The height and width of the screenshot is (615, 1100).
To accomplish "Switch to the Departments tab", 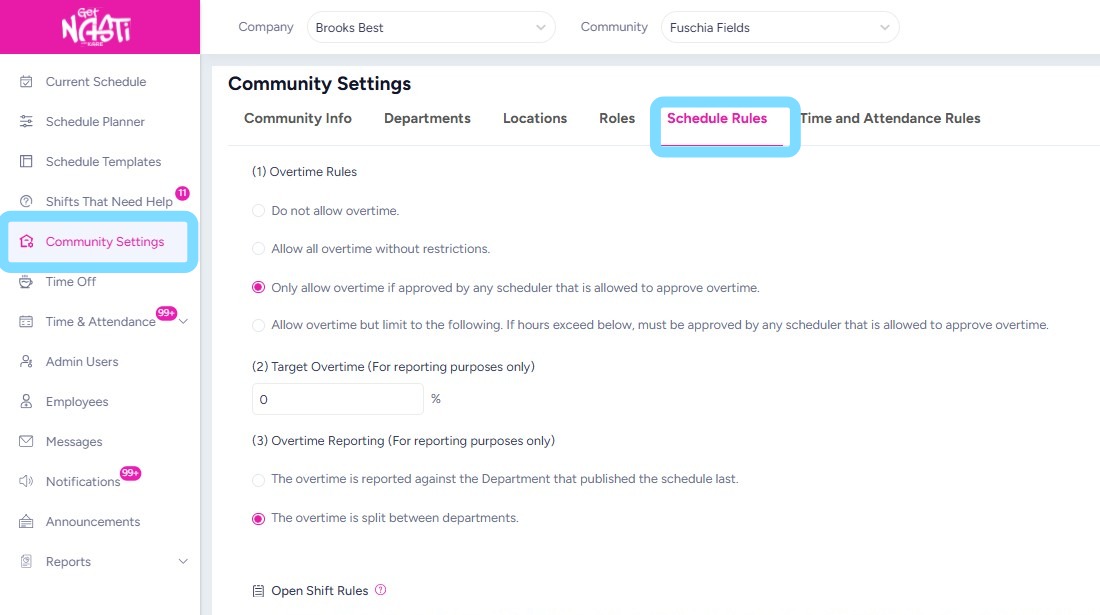I will pyautogui.click(x=427, y=118).
